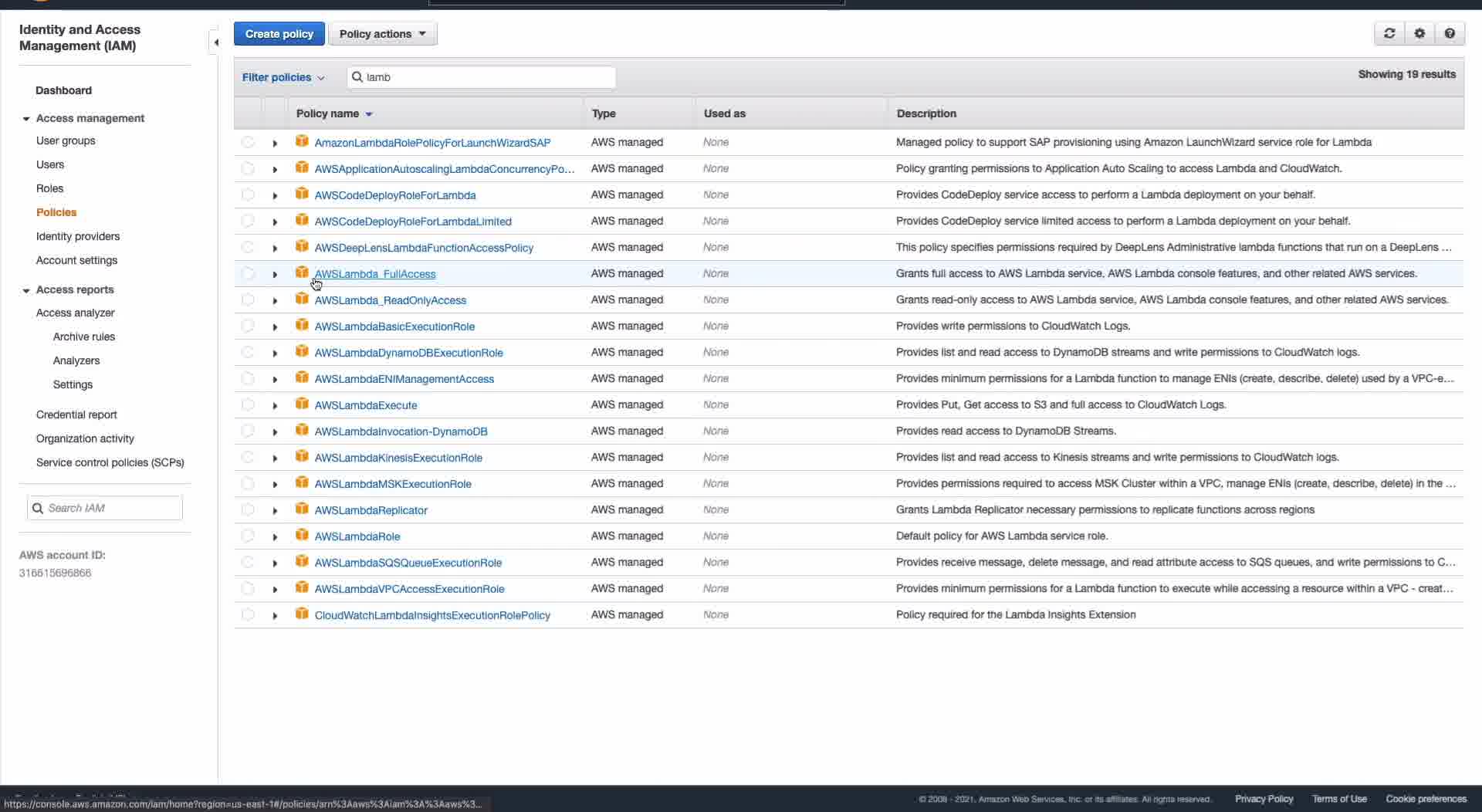
Task: Click the policy icon for AWSLambdaInvocation-DynamoDB
Action: tap(302, 430)
